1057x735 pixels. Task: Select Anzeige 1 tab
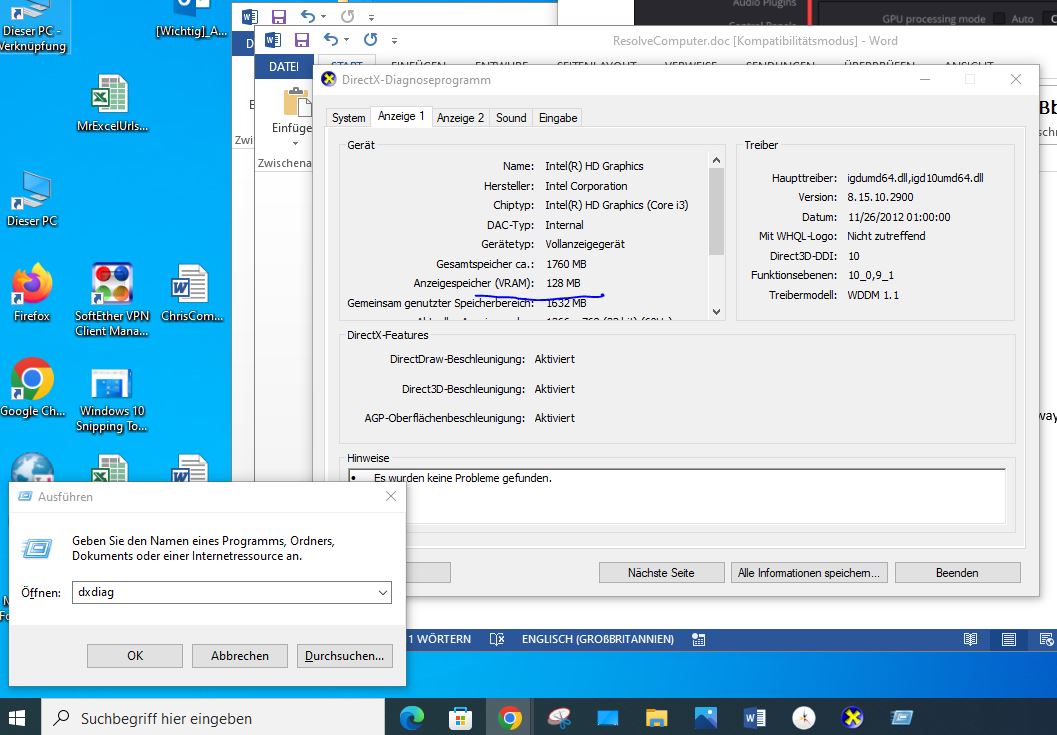pos(401,117)
